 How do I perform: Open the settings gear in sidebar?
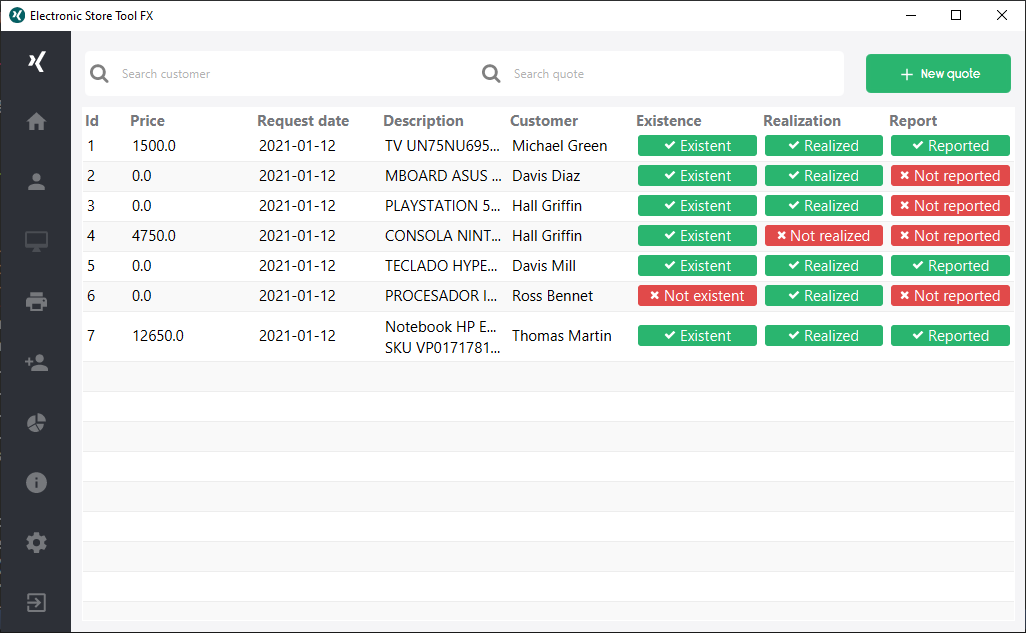36,543
